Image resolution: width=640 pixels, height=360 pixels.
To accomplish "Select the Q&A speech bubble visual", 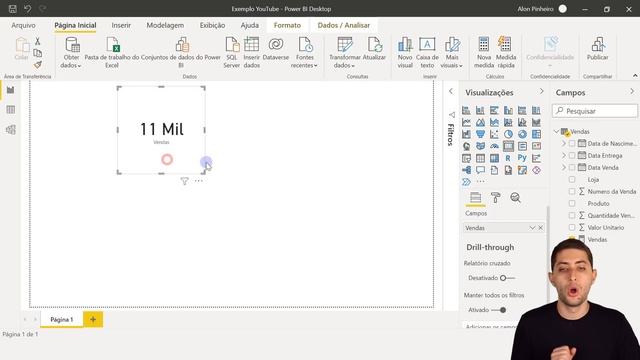I will (x=480, y=170).
